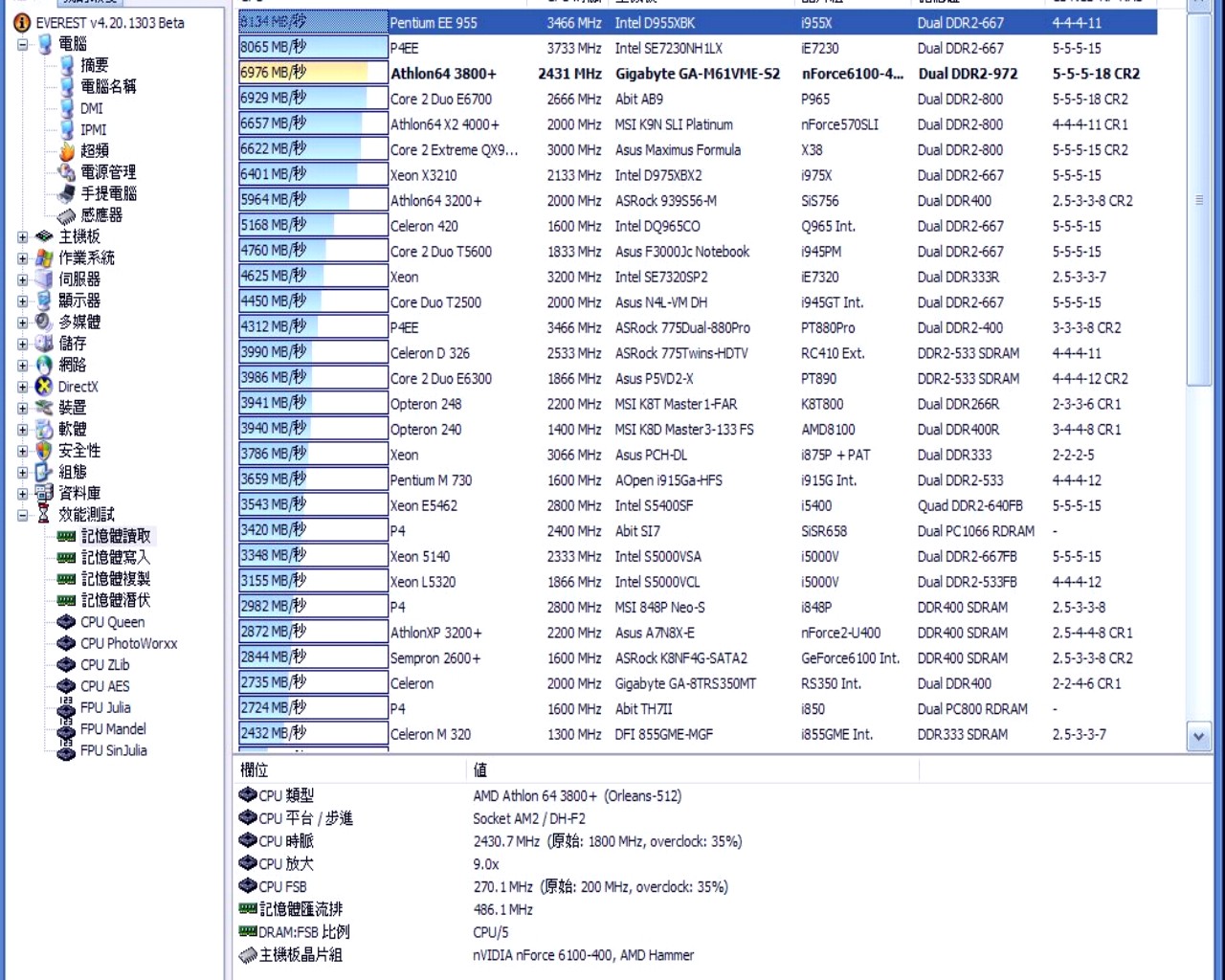Viewport: 1225px width, 980px height.
Task: Open the CPU PhotoWorxx benchmark icon
Action: [x=67, y=643]
